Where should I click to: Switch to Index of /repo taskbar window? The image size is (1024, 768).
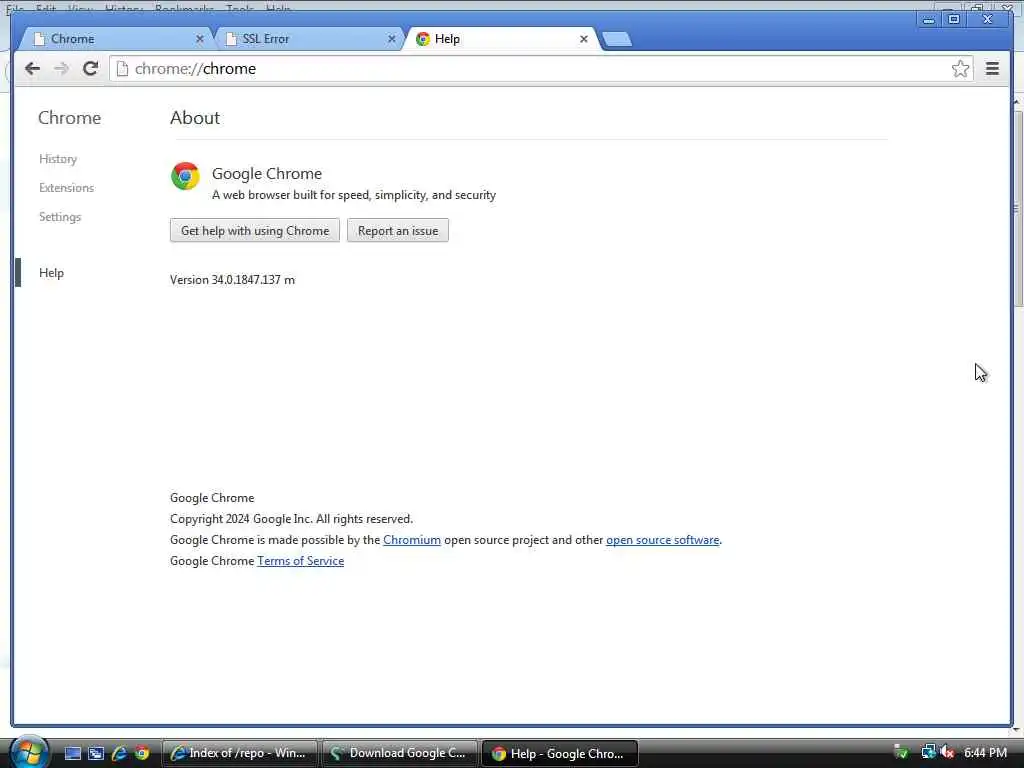coord(239,754)
